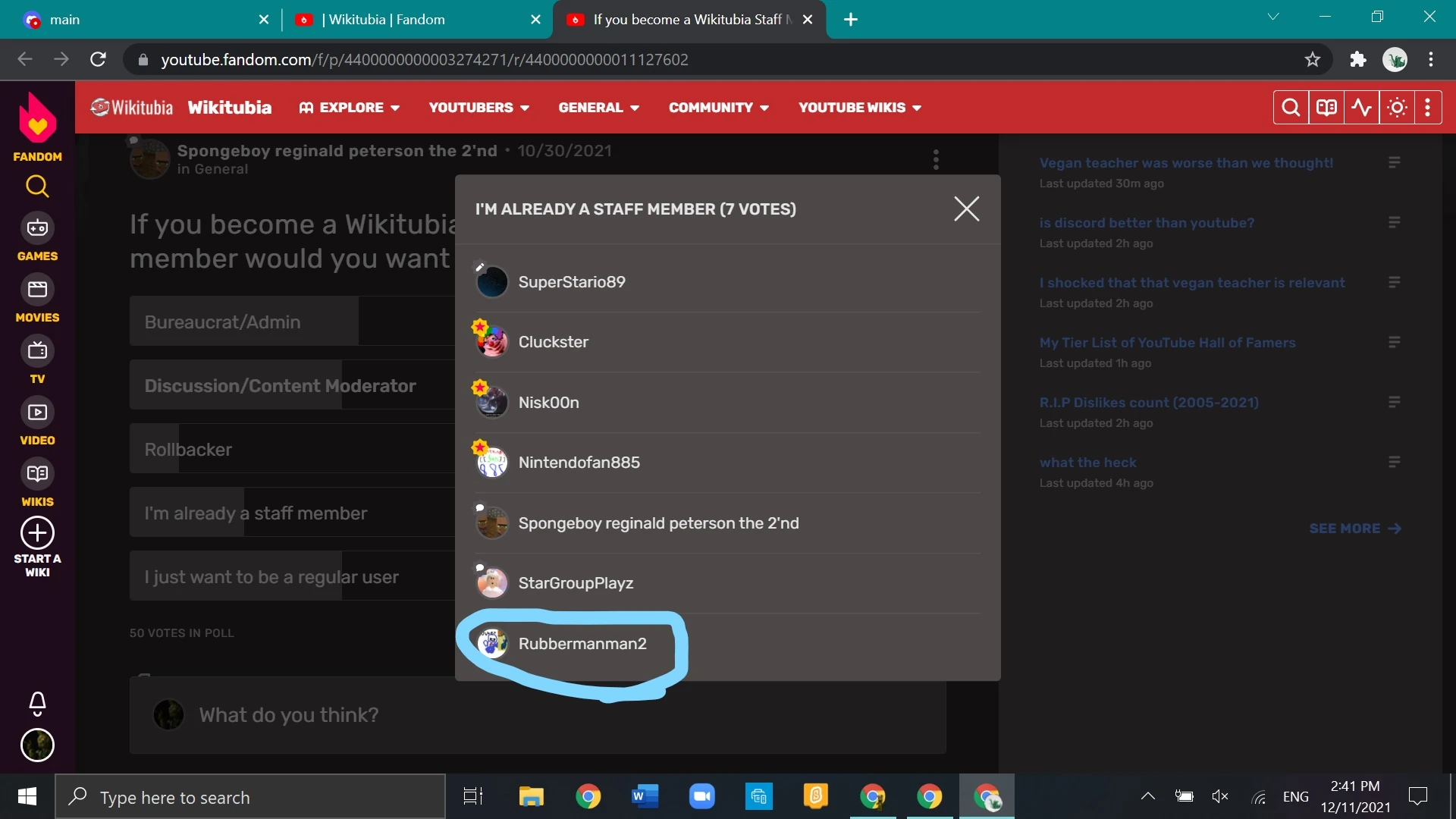The width and height of the screenshot is (1456, 819).
Task: Expand the YouTube Wikis dropdown
Action: pos(859,108)
